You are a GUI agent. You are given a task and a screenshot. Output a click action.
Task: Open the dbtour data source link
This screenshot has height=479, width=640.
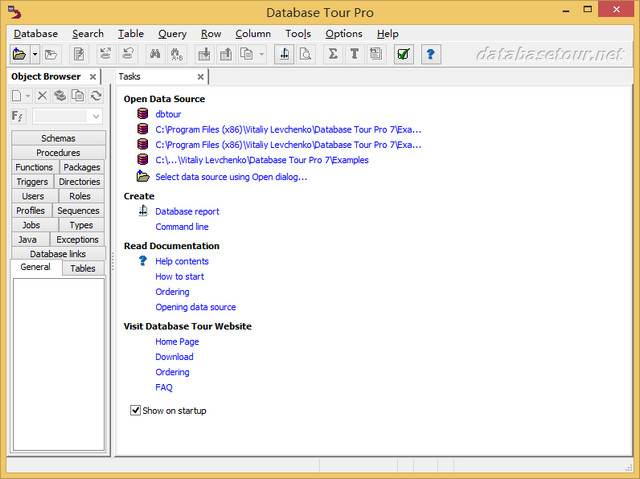tap(168, 114)
